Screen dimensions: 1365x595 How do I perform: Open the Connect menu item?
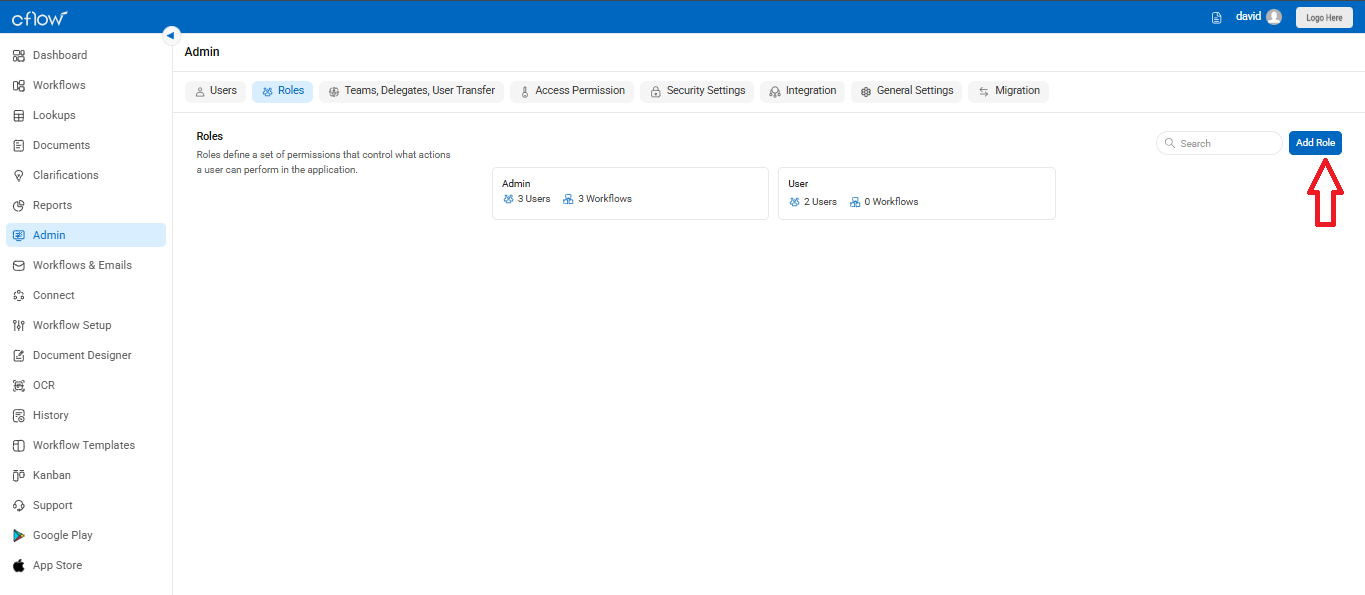coord(86,295)
